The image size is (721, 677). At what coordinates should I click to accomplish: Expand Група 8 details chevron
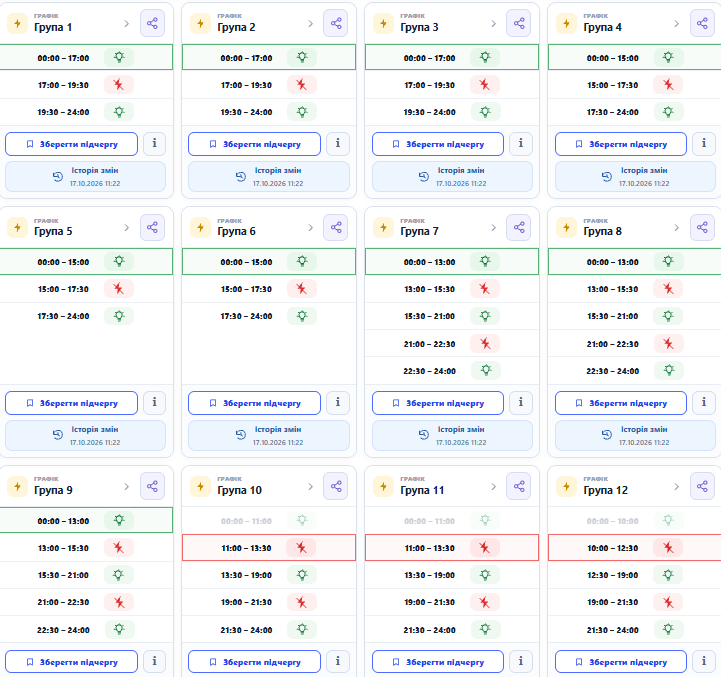tap(677, 228)
